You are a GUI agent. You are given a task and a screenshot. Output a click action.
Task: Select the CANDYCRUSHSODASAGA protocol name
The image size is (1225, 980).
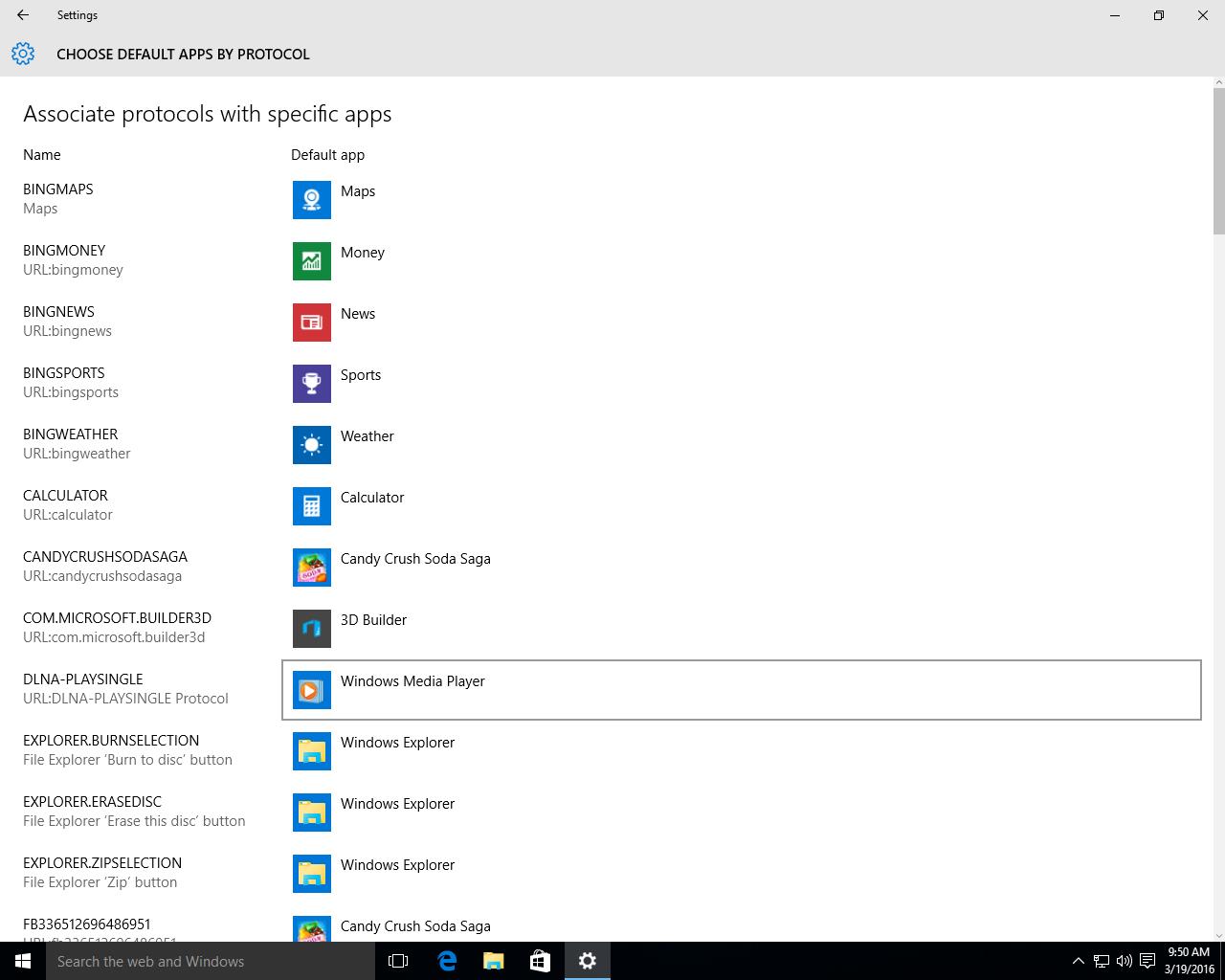[105, 557]
